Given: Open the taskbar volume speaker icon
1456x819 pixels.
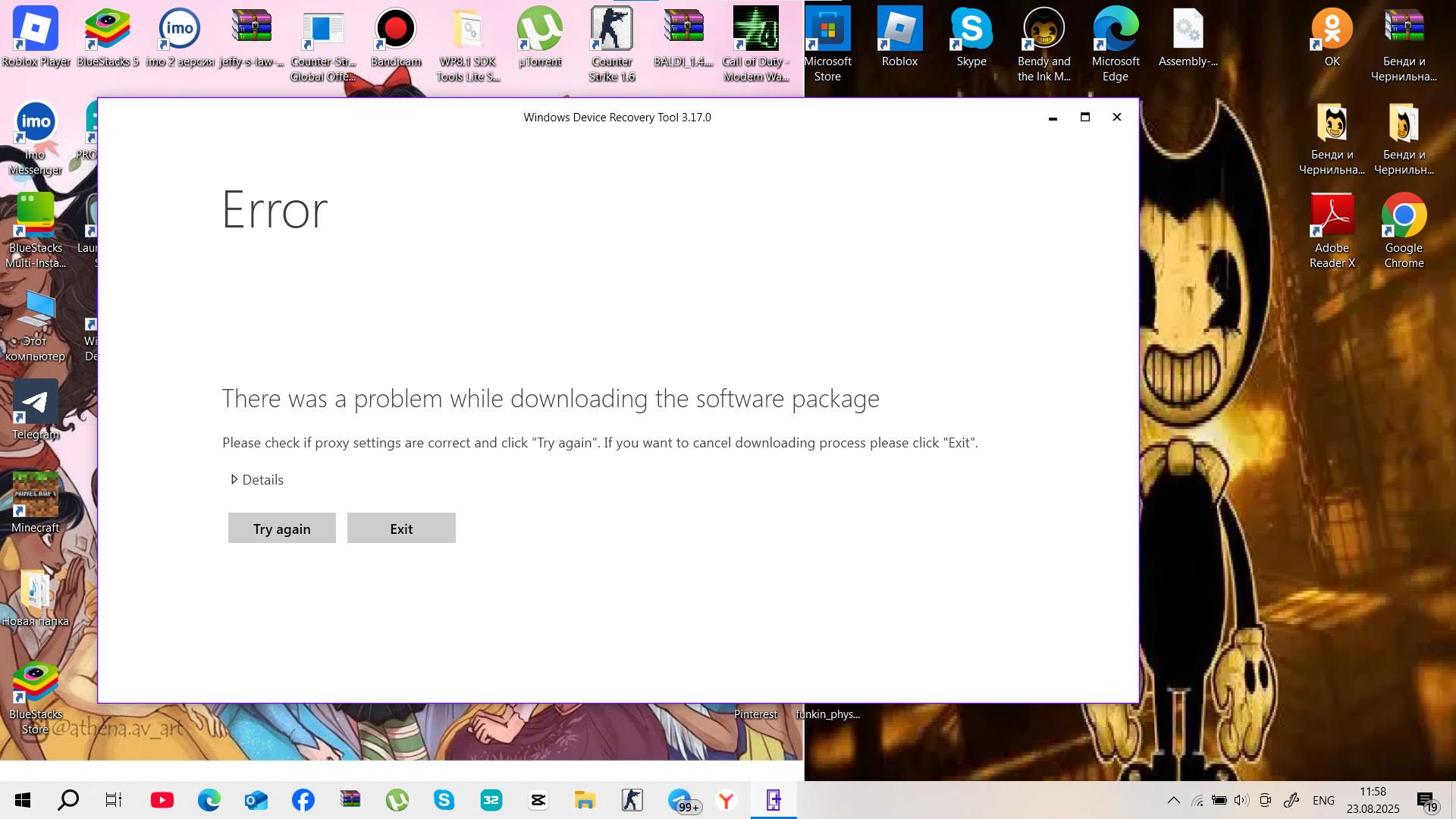Looking at the screenshot, I should point(1241,800).
